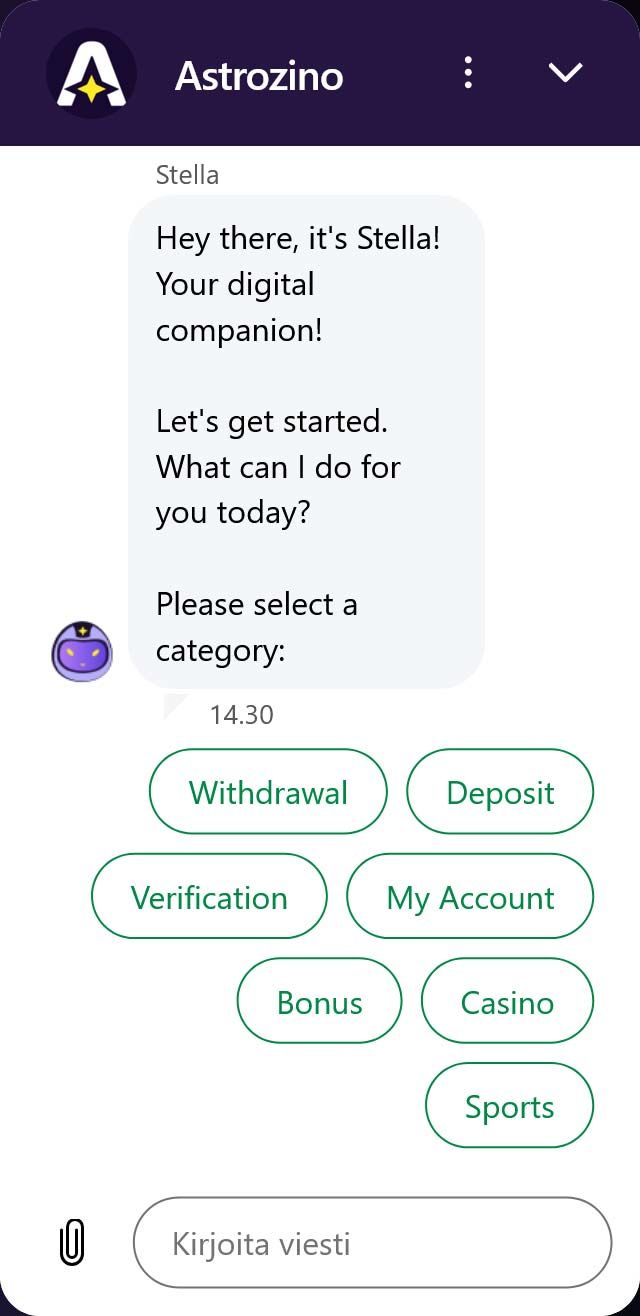Tap the Sports quick reply
The width and height of the screenshot is (640, 1316).
point(509,1107)
